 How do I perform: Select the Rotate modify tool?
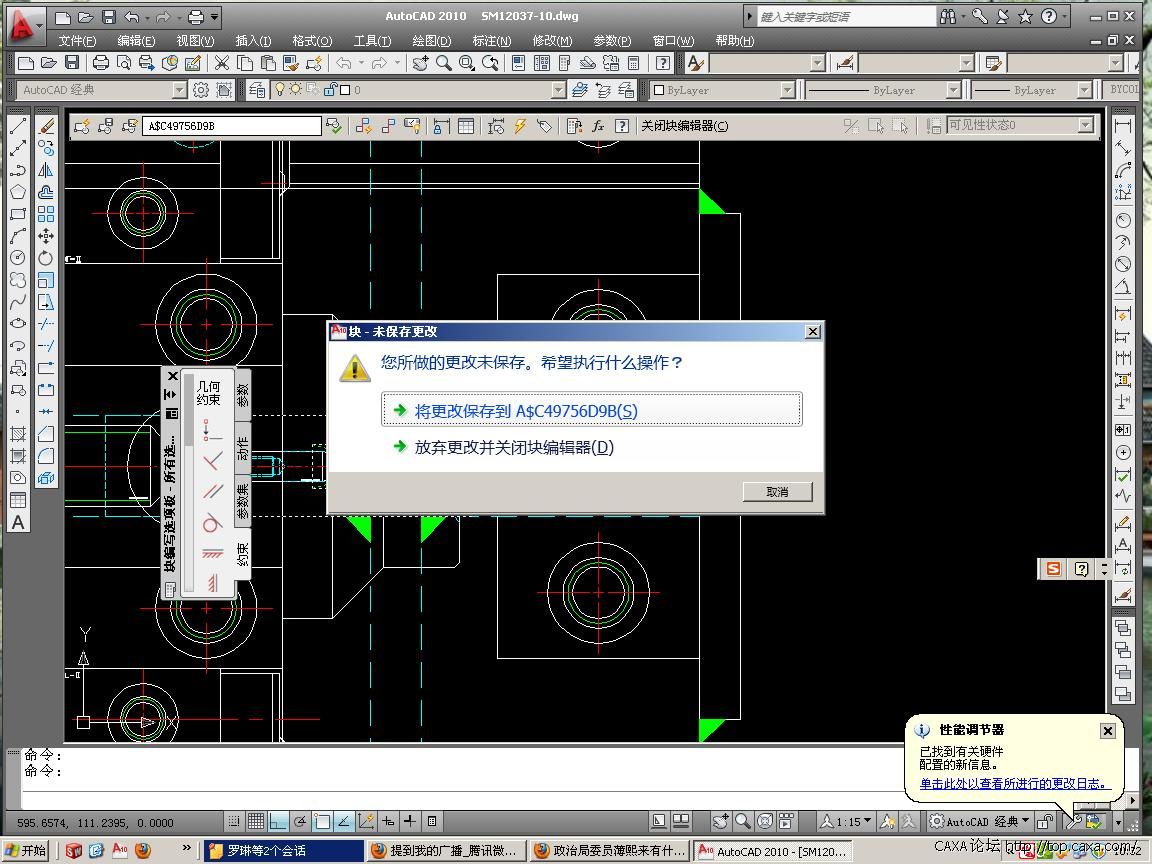(46, 258)
